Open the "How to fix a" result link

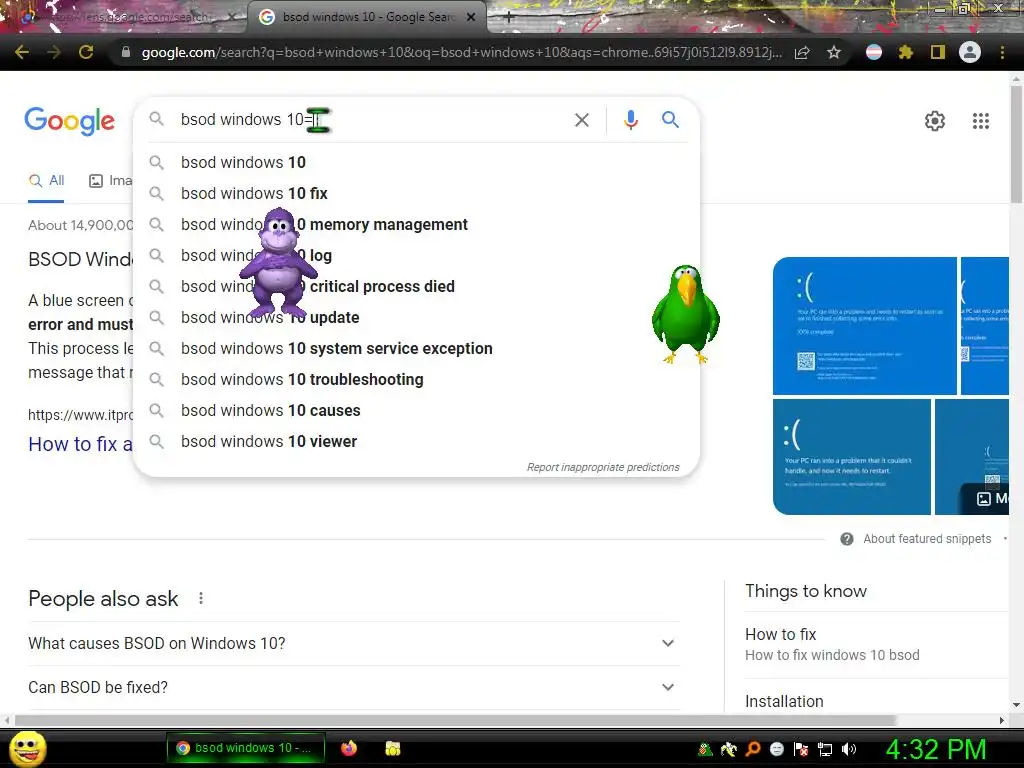tap(80, 444)
